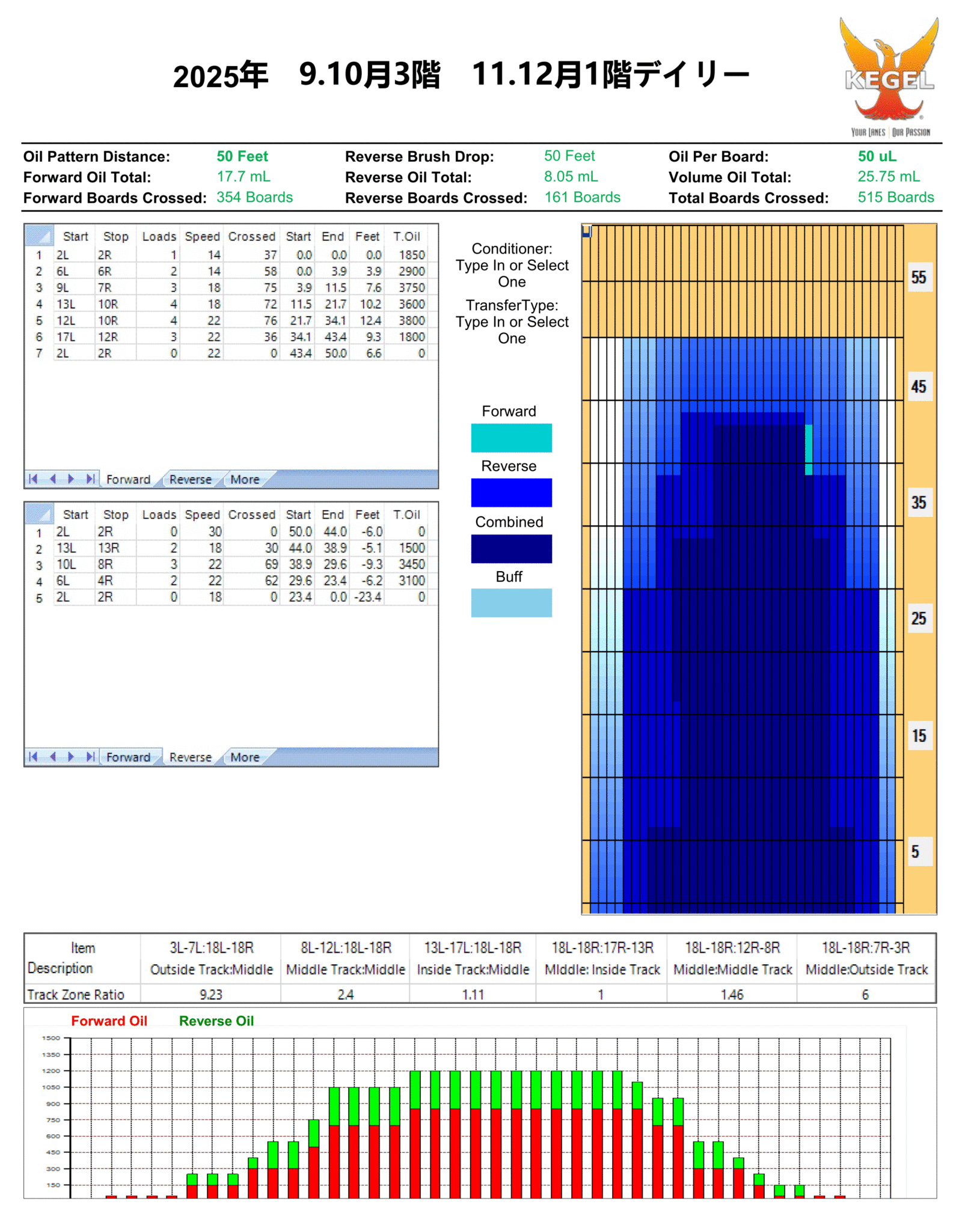The height and width of the screenshot is (1231, 980).
Task: Select forward table T.Oil value 3800
Action: [x=406, y=320]
